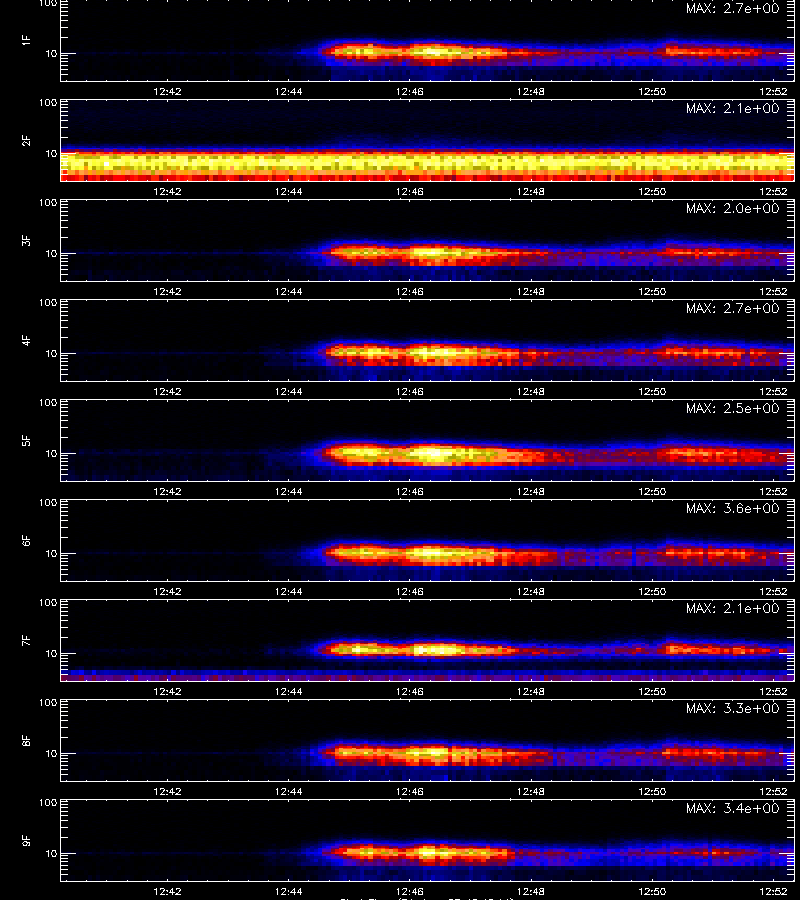Select the MAX: 3.4e+00 text in panel 9F
The height and width of the screenshot is (900, 800).
coord(732,808)
